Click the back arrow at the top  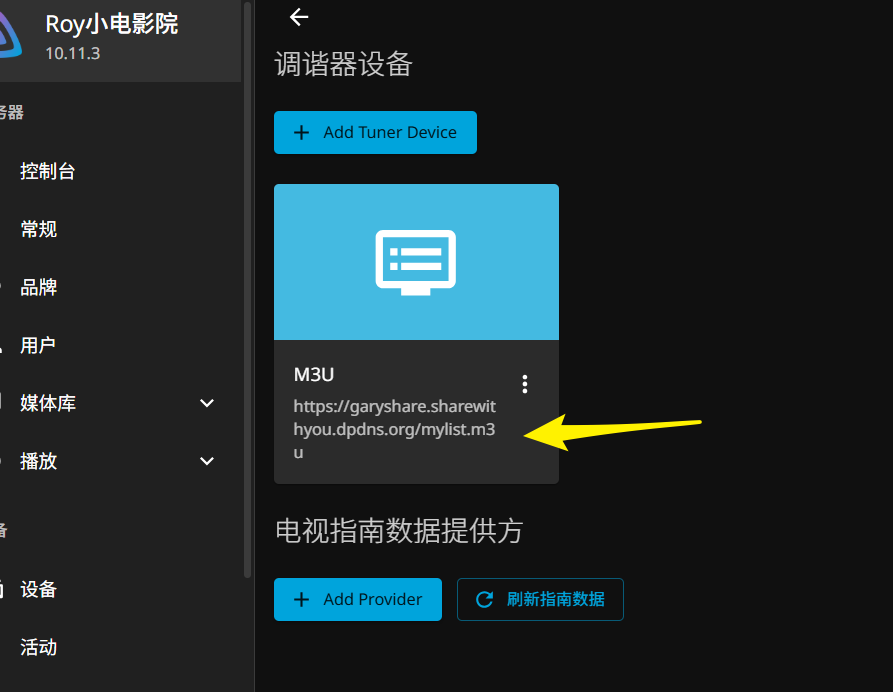[298, 17]
